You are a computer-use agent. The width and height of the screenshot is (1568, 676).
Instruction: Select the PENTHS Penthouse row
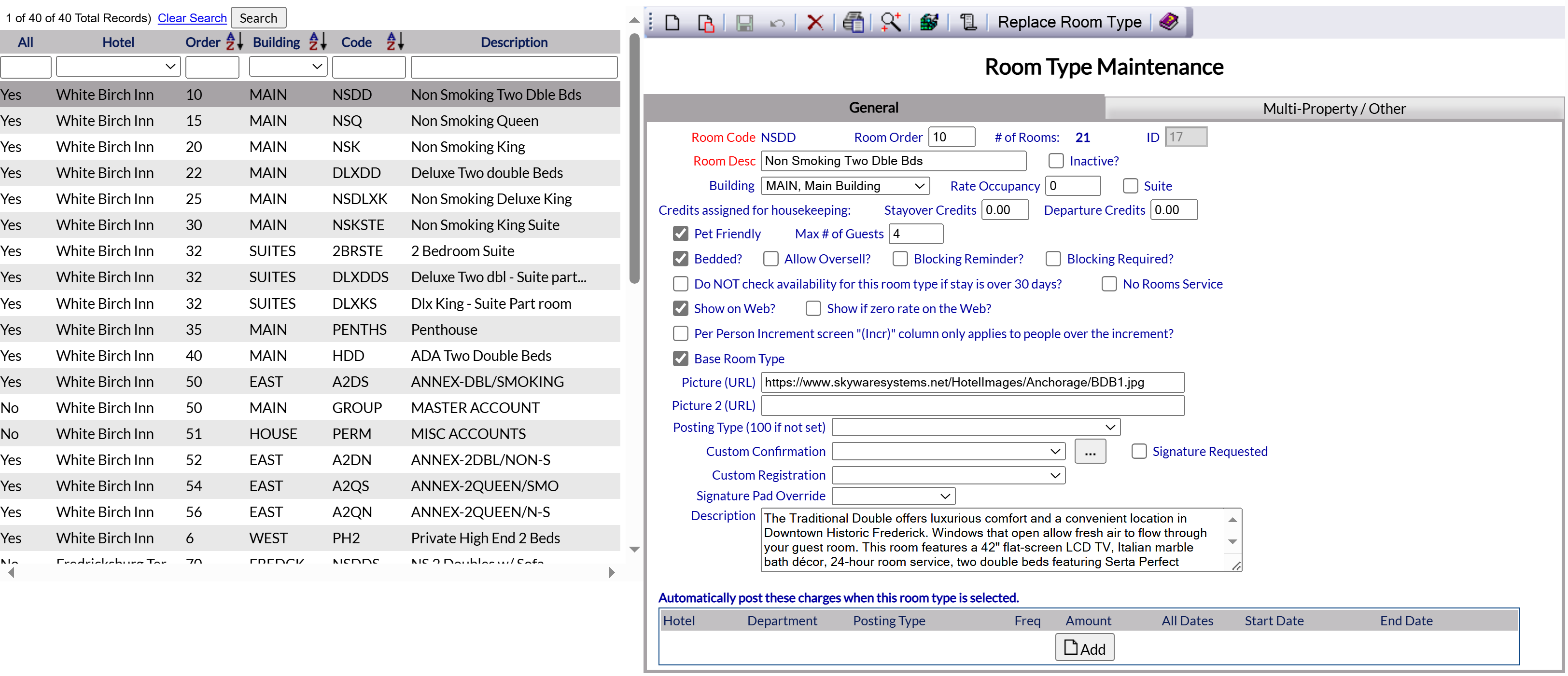[x=310, y=329]
